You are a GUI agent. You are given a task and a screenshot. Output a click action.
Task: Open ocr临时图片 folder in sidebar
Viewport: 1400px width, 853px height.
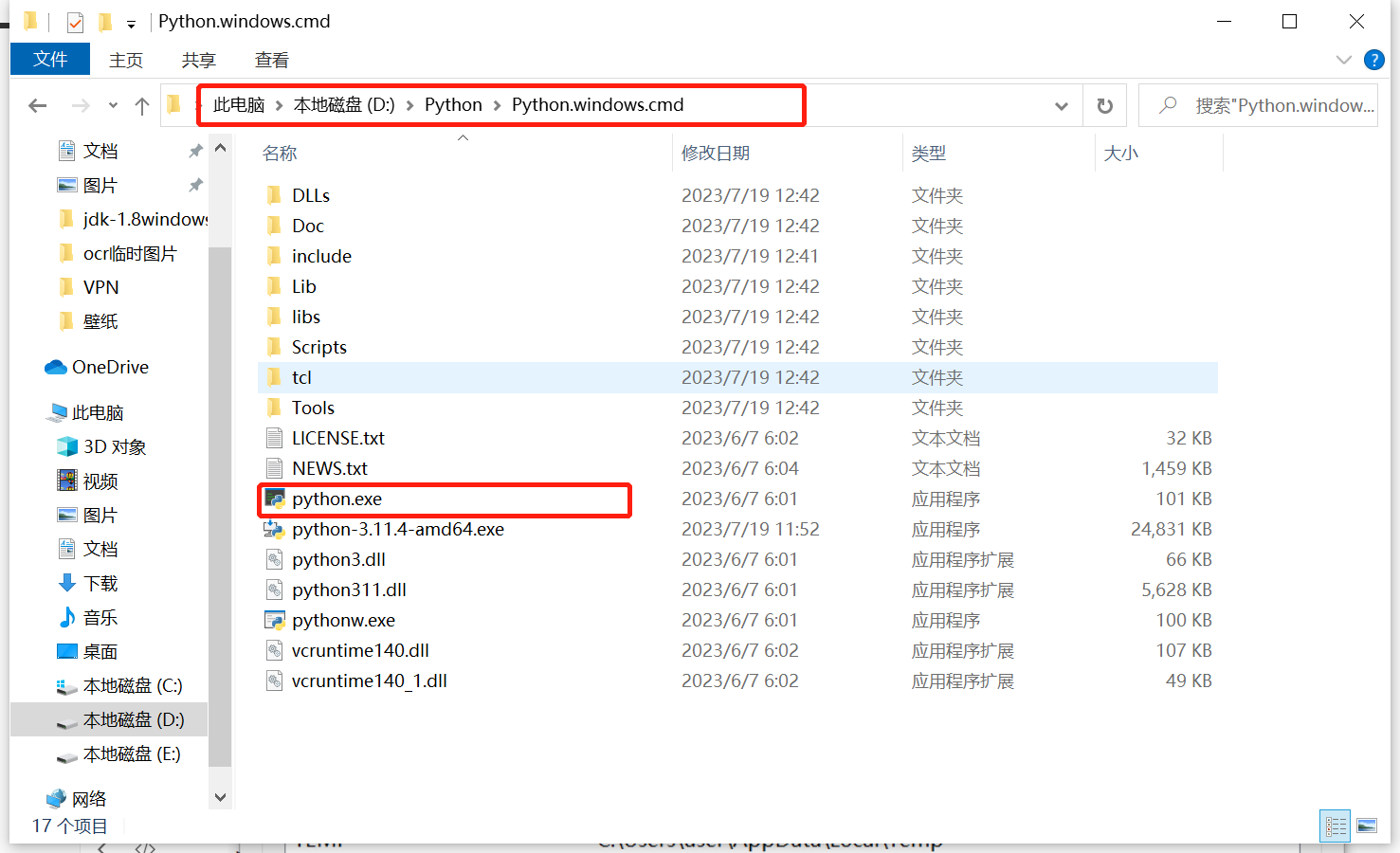point(130,253)
